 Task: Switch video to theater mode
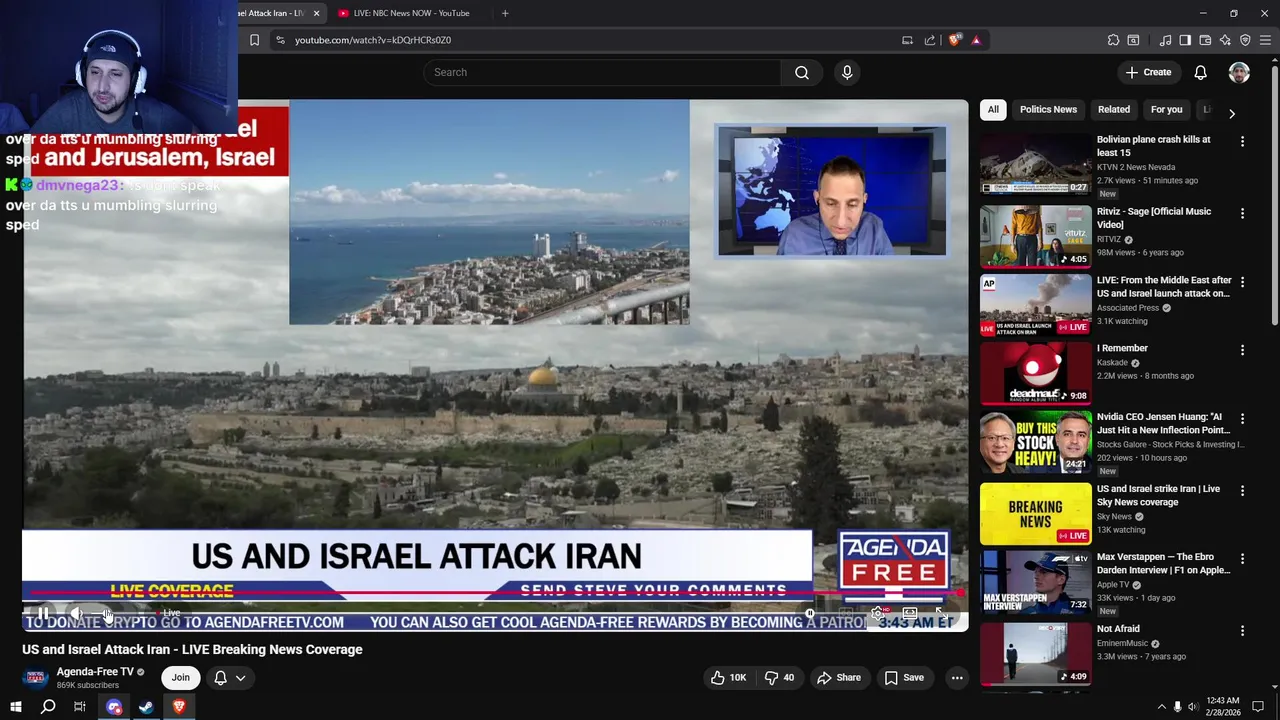click(909, 613)
